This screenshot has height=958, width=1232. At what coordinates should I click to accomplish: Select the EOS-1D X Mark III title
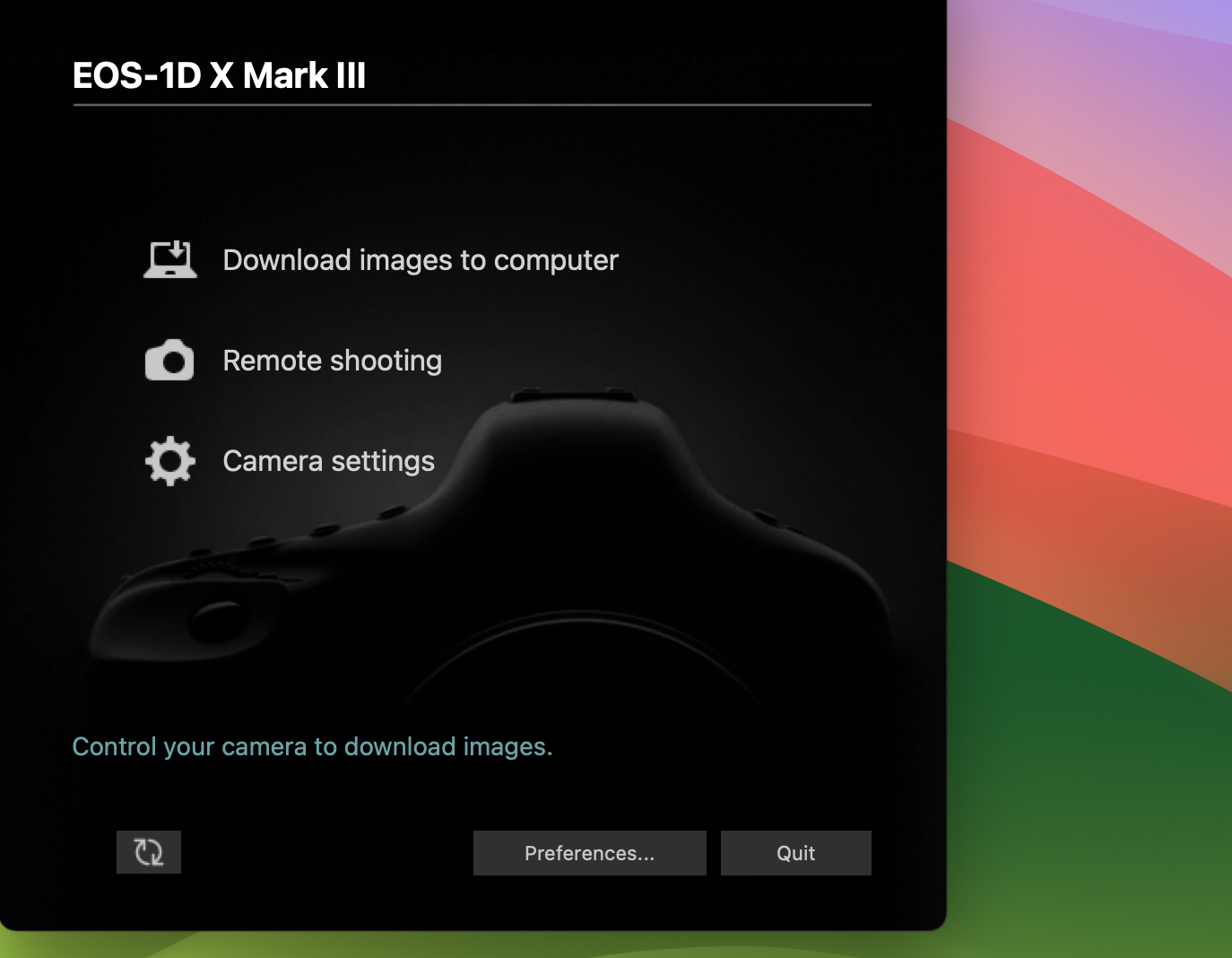pos(220,75)
